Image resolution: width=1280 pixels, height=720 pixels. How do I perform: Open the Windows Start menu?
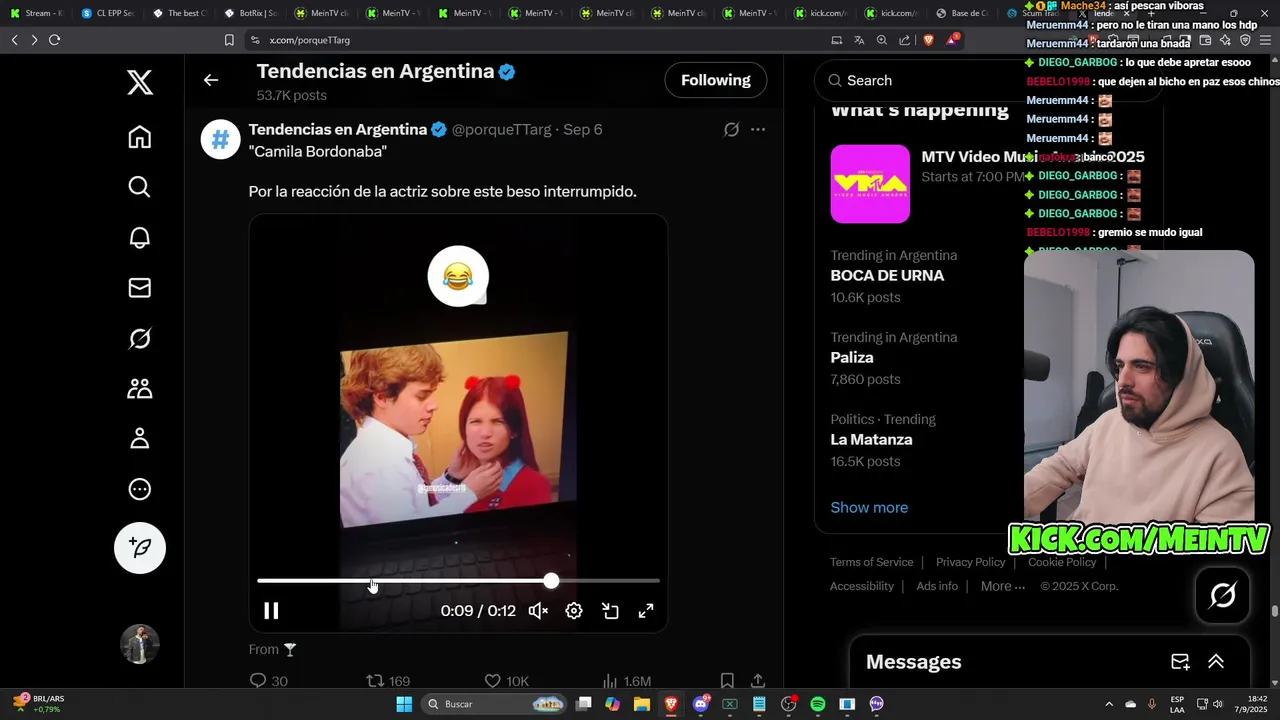click(x=404, y=704)
